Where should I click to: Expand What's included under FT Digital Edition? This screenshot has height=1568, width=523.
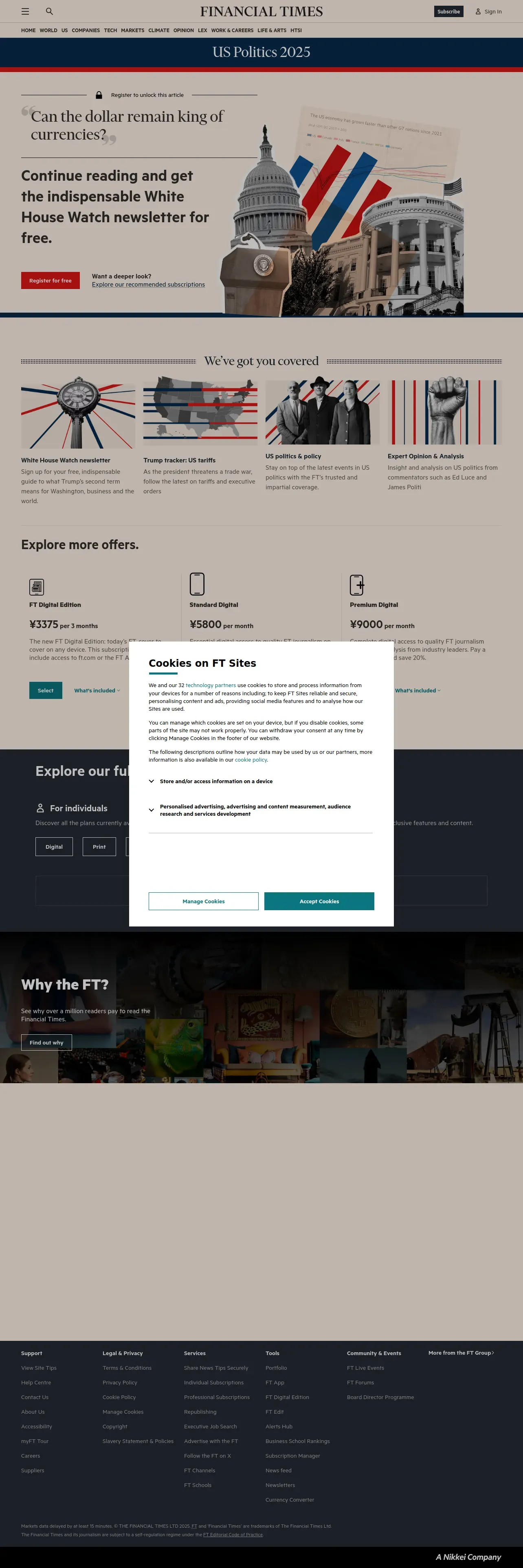click(97, 690)
